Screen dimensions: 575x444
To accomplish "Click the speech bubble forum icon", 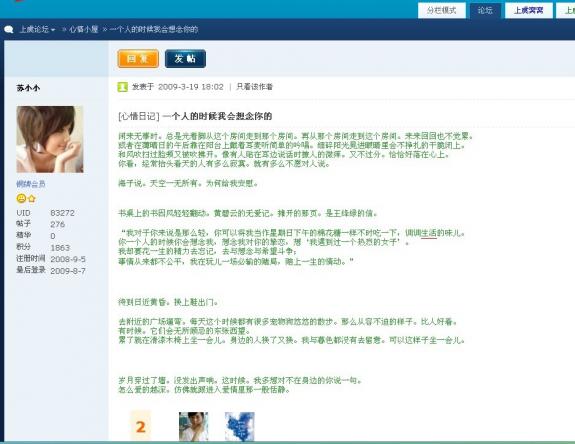I will (x=9, y=30).
